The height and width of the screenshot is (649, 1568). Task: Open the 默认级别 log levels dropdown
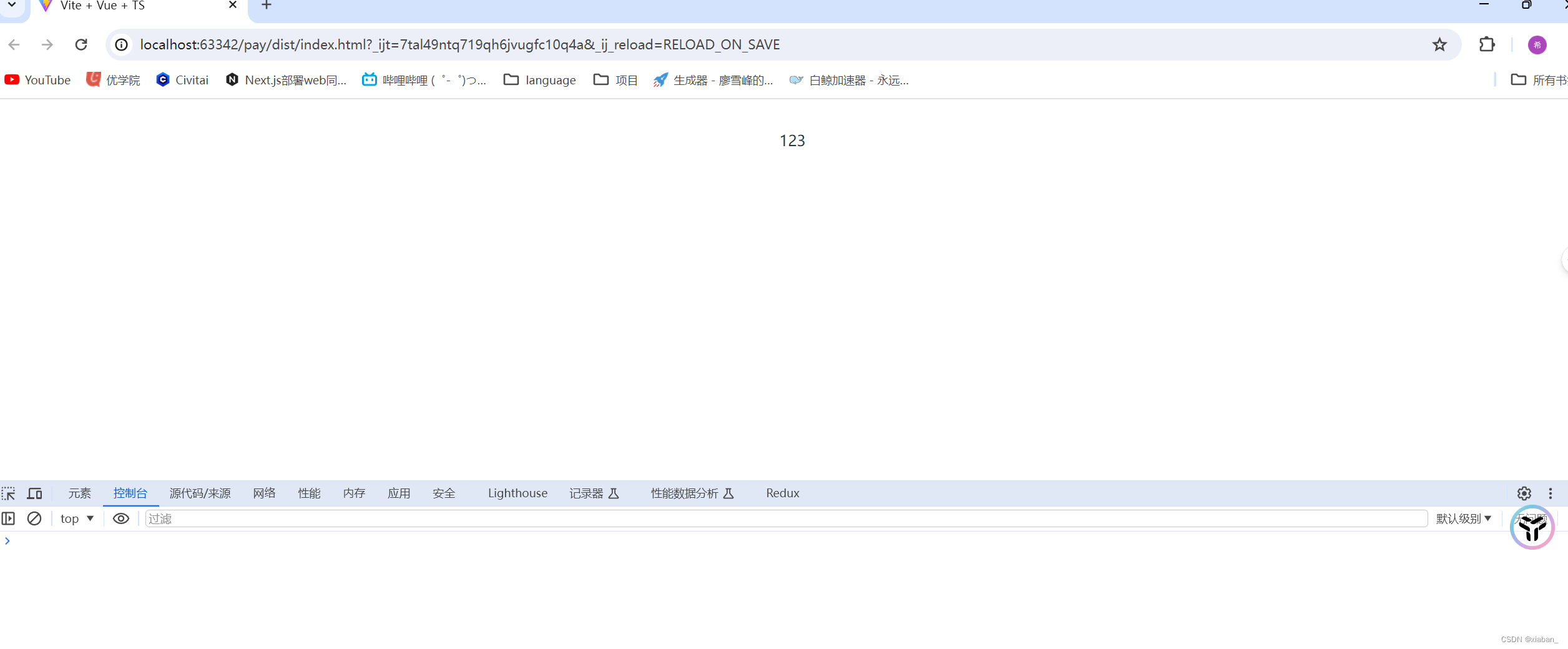pos(1463,518)
